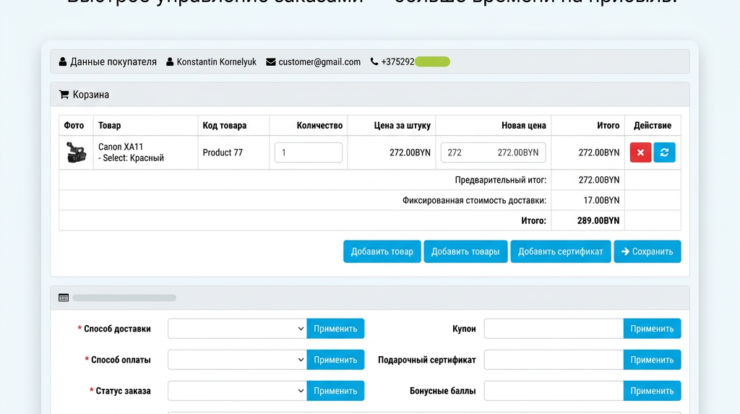Viewport: 740px width, 414px height.
Task: Click the card icon in the lower panel header
Action: coord(64,298)
